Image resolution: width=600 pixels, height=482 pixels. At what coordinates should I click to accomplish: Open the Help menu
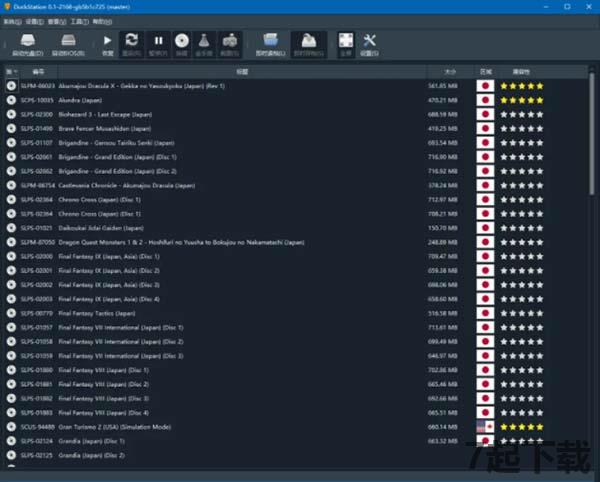(x=102, y=22)
